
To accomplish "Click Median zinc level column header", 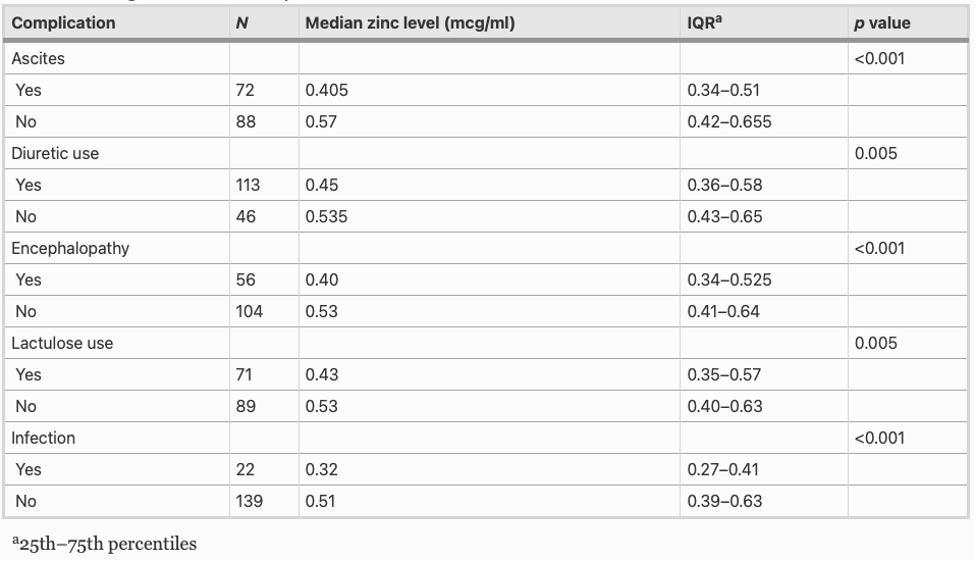I will [410, 23].
